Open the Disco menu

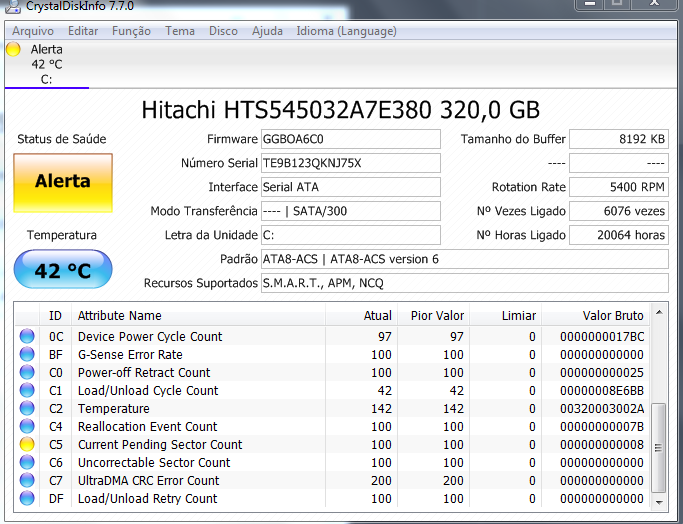(x=223, y=31)
